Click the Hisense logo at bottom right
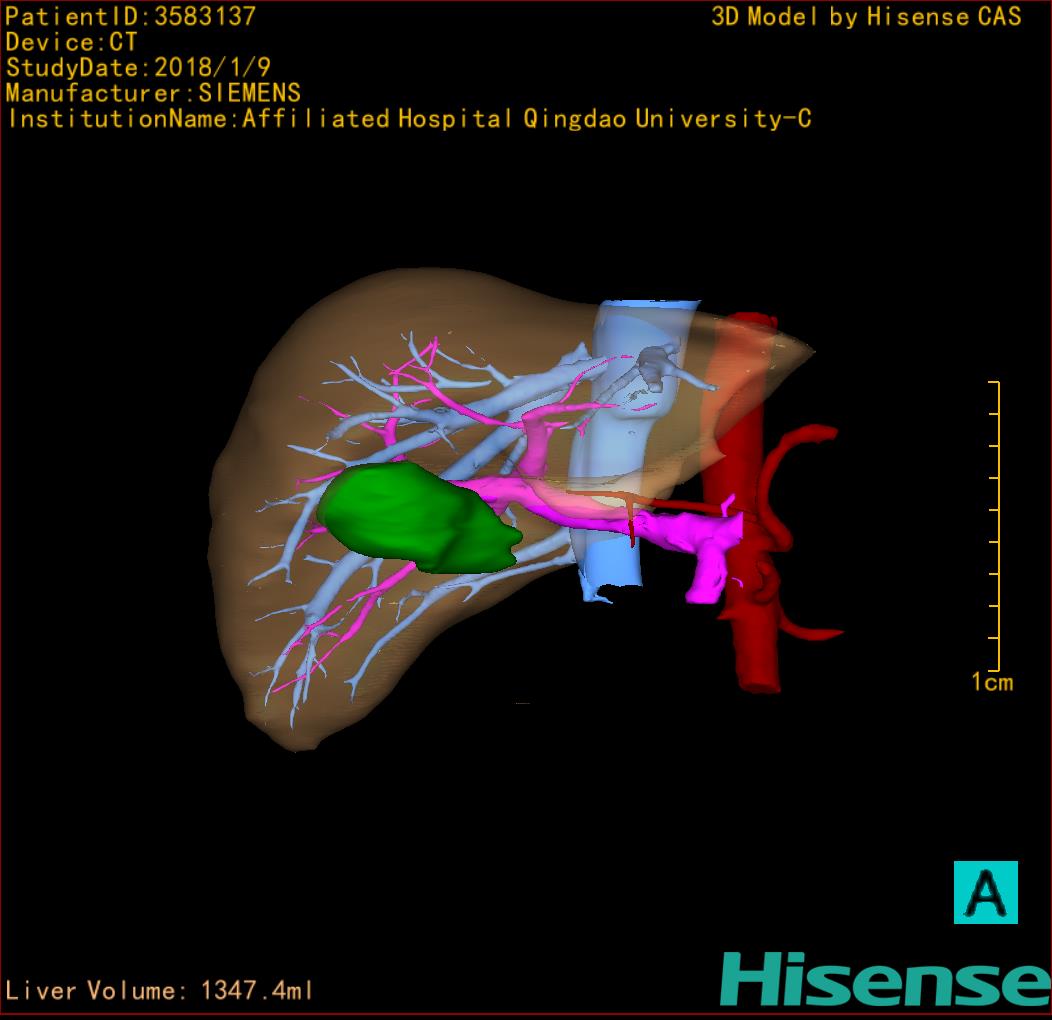The width and height of the screenshot is (1052, 1020). [x=884, y=978]
